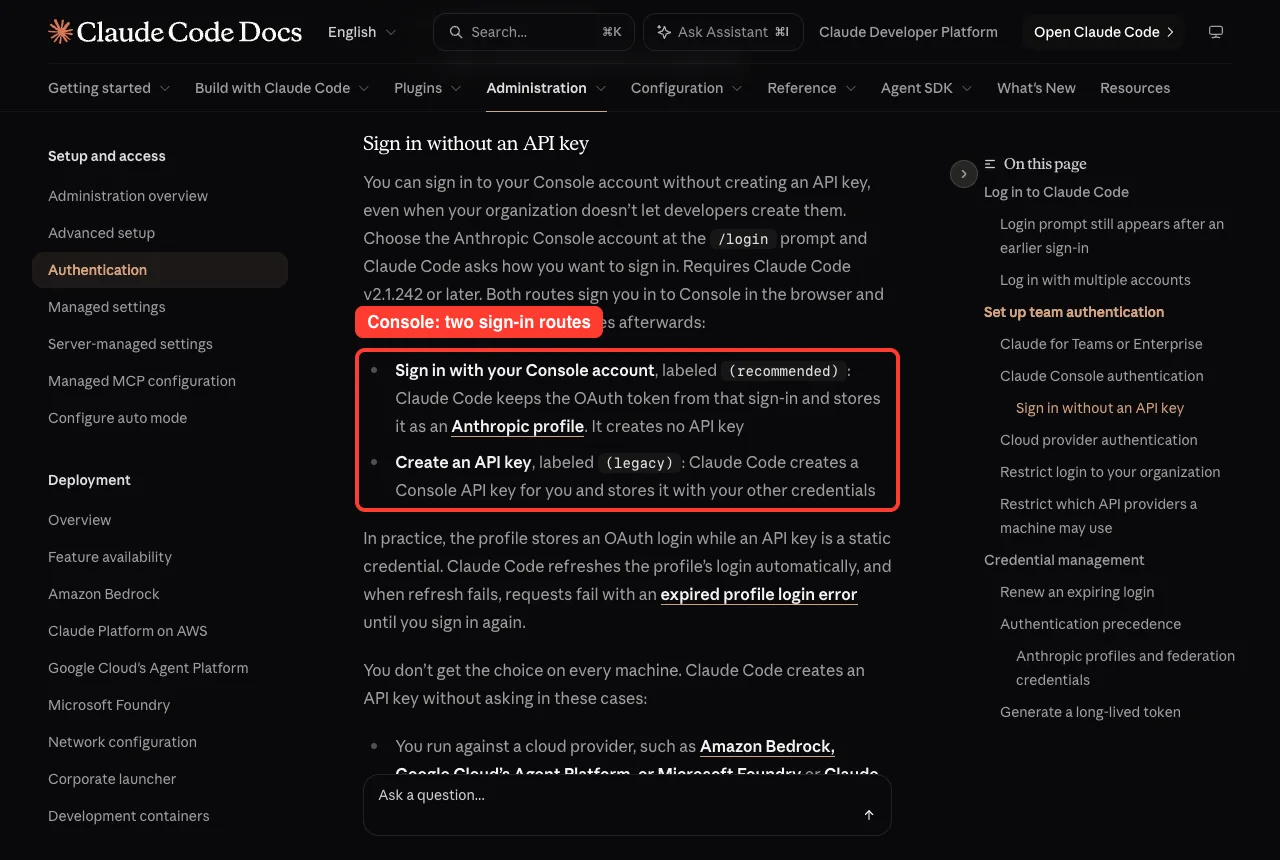
Task: Expand the Build with Claude Code menu
Action: tap(282, 88)
